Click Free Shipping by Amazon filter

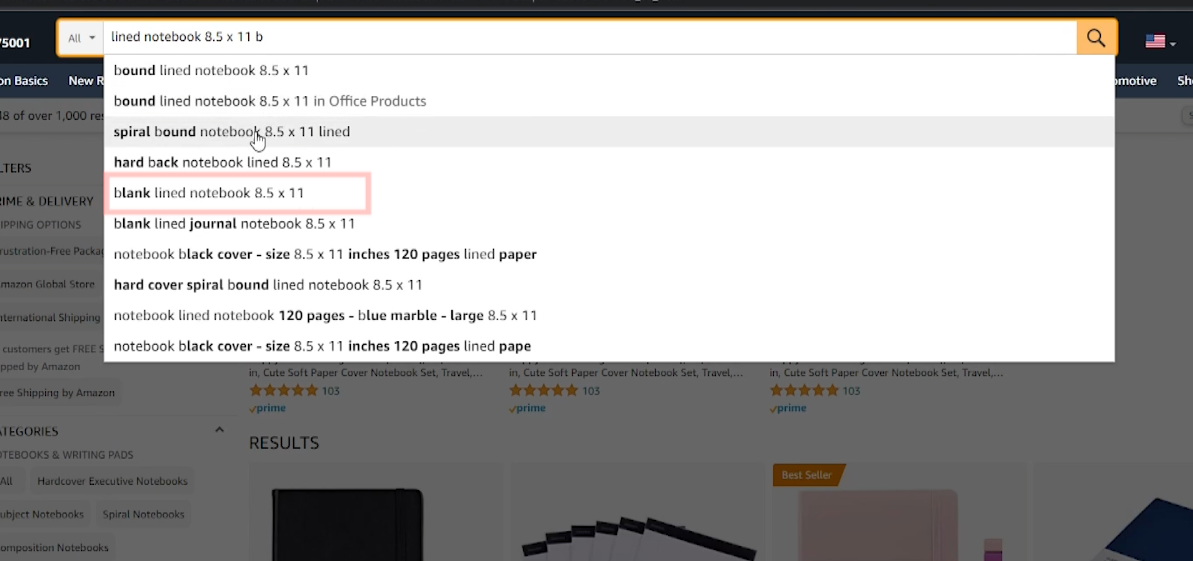[58, 393]
